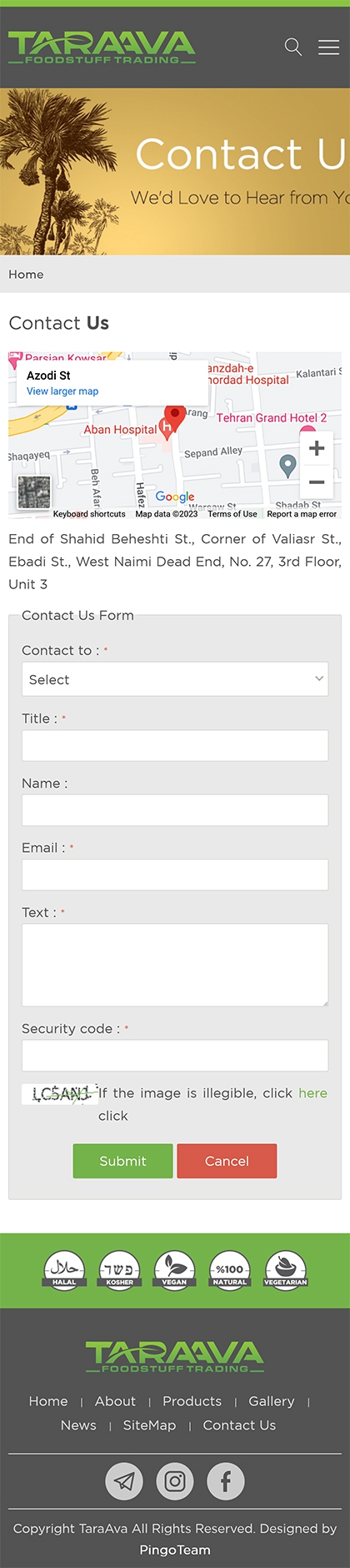This screenshot has width=350, height=1568.
Task: Switch map to satellite thumbnail view
Action: click(34, 492)
